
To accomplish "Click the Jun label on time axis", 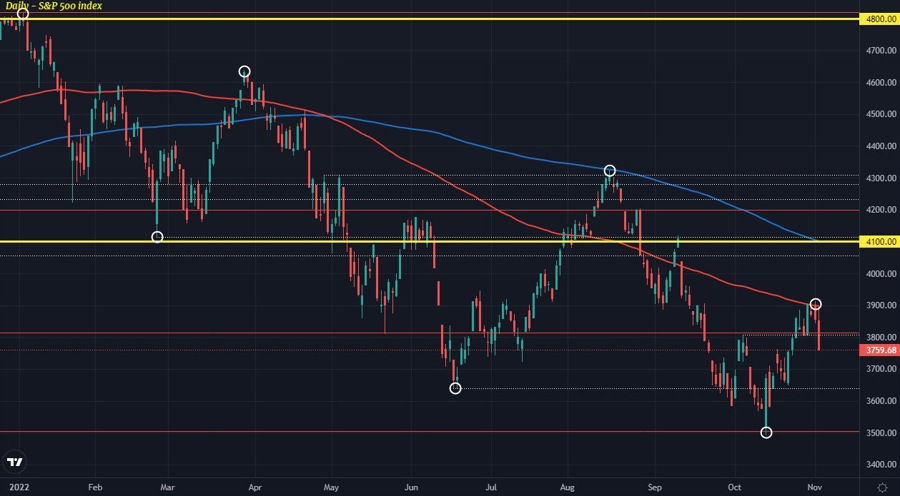I will 411,486.
